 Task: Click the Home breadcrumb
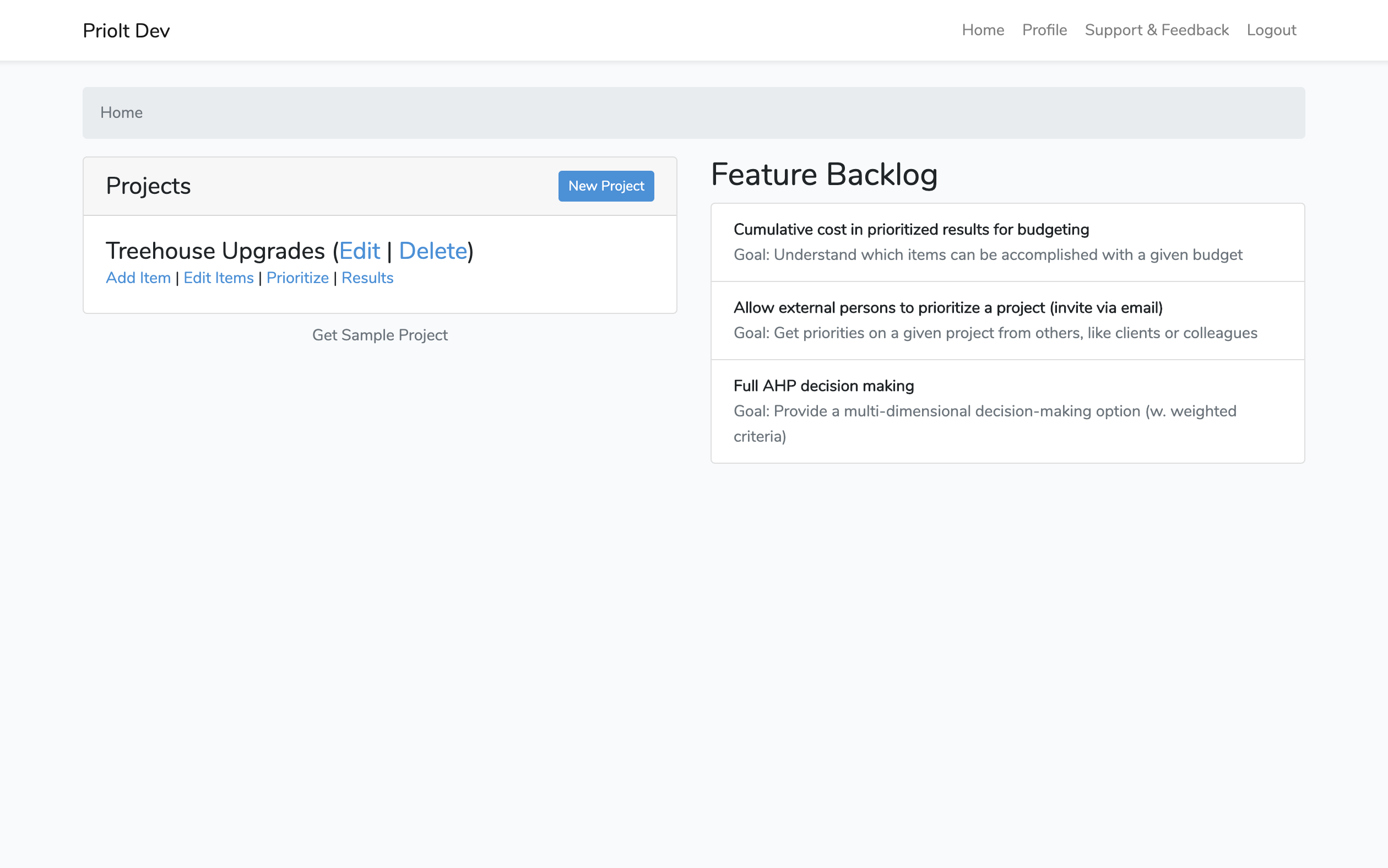pyautogui.click(x=121, y=112)
